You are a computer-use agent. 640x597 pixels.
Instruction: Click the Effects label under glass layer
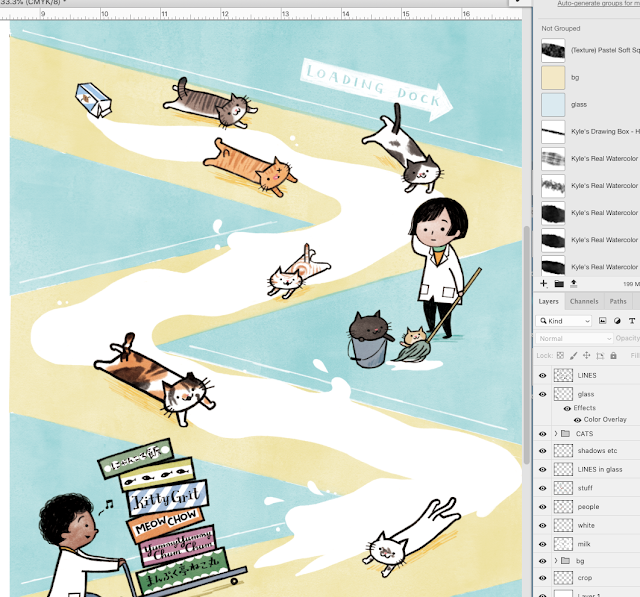584,408
